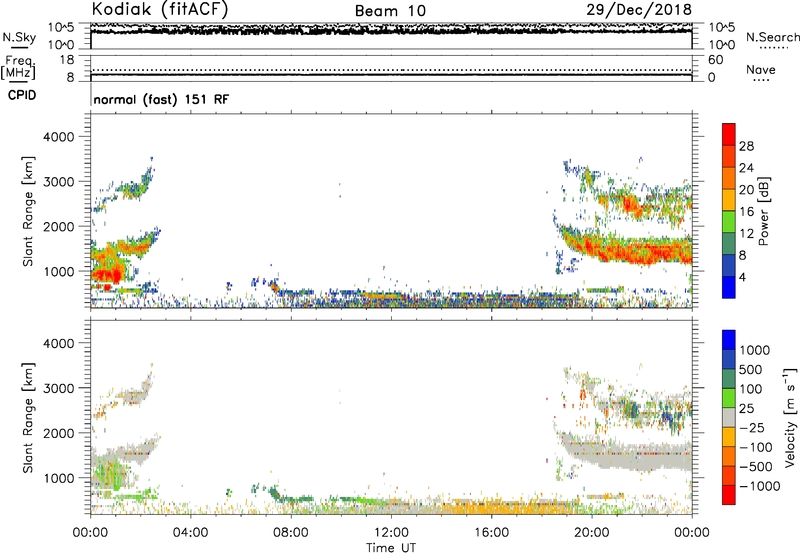Image resolution: width=800 pixels, height=554 pixels.
Task: Click the "Power [dB]" colorbar title
Action: (x=763, y=211)
